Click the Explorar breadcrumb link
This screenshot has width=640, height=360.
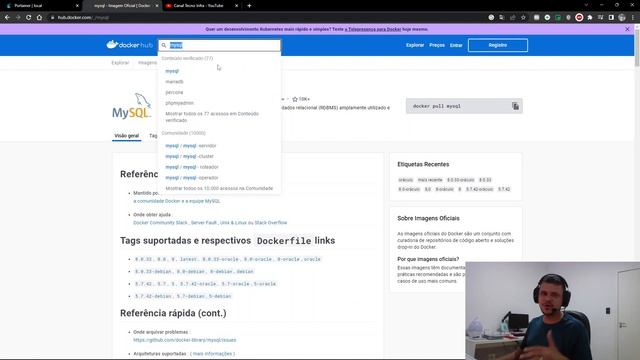coord(120,63)
